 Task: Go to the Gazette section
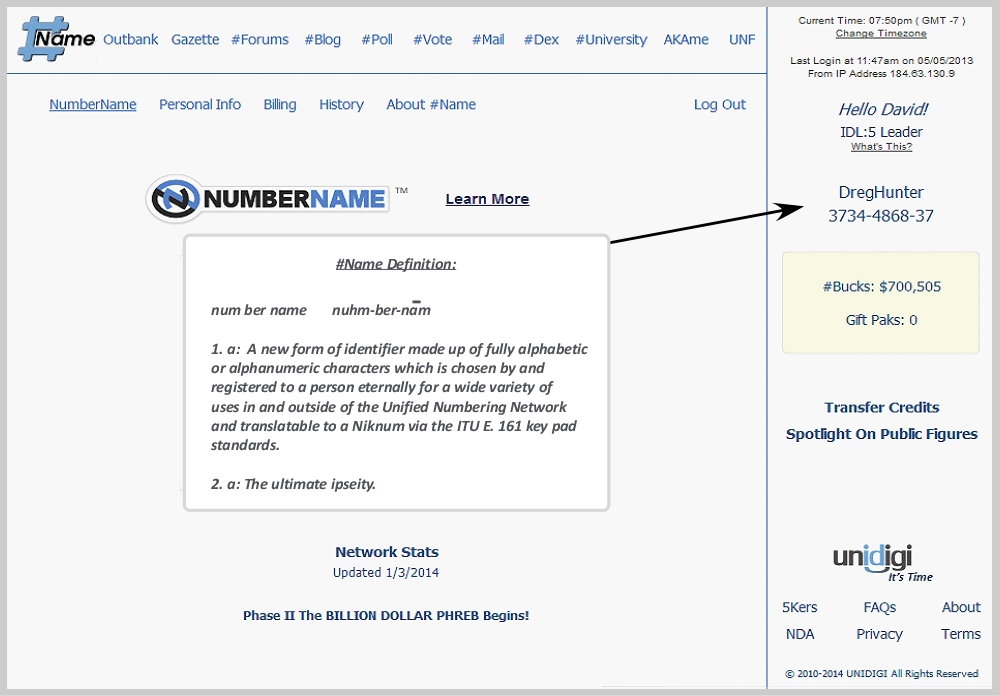click(x=195, y=40)
